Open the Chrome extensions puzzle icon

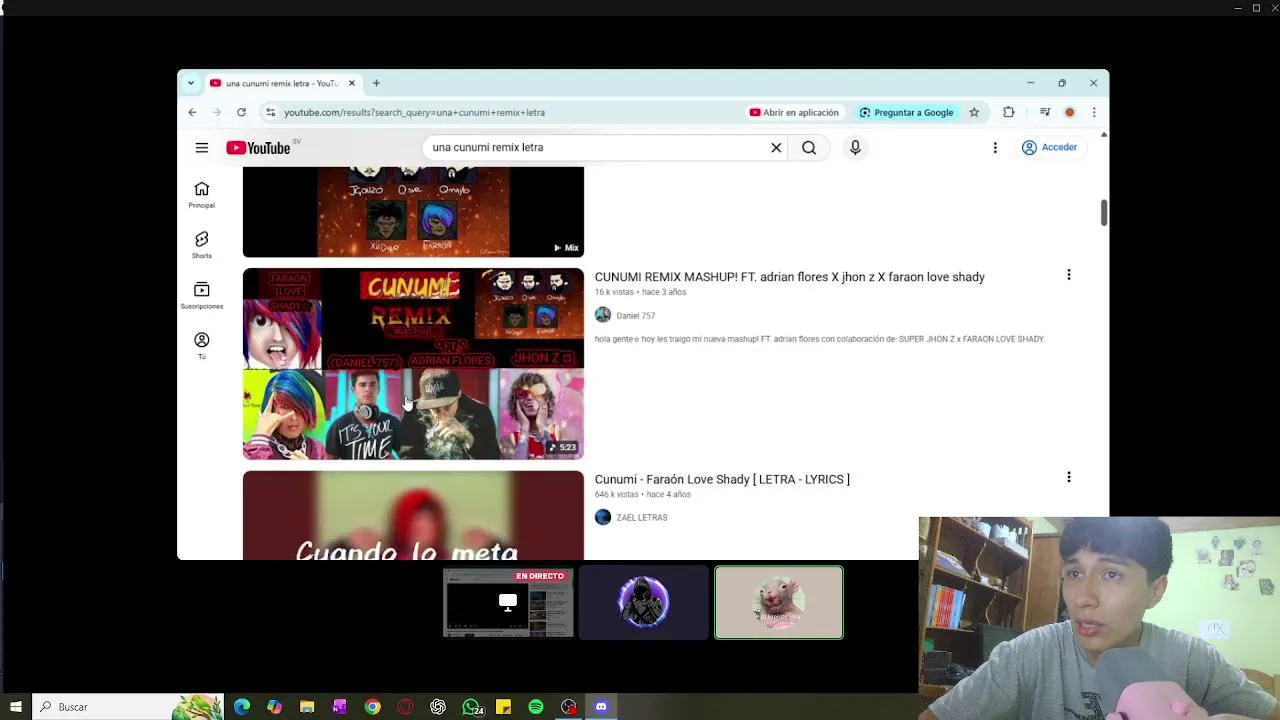pos(1008,112)
